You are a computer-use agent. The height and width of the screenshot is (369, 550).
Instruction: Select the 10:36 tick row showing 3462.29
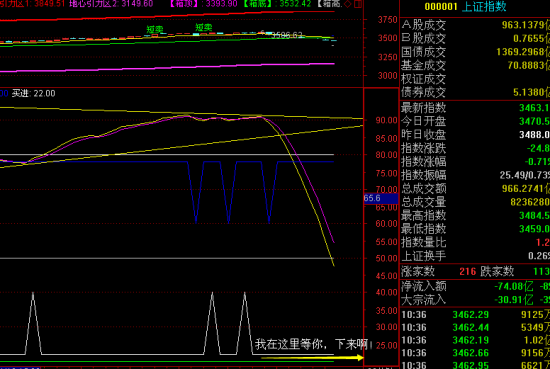[475, 315]
